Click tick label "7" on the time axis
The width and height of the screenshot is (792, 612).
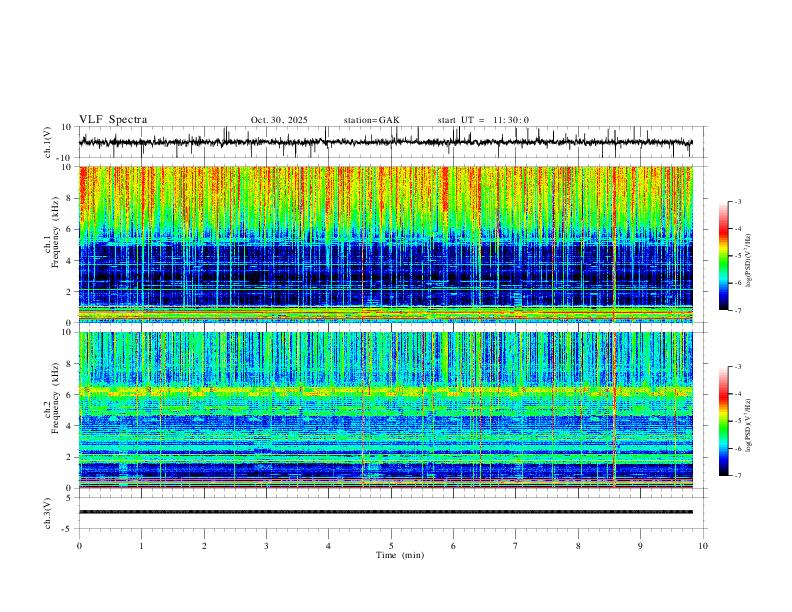516,546
